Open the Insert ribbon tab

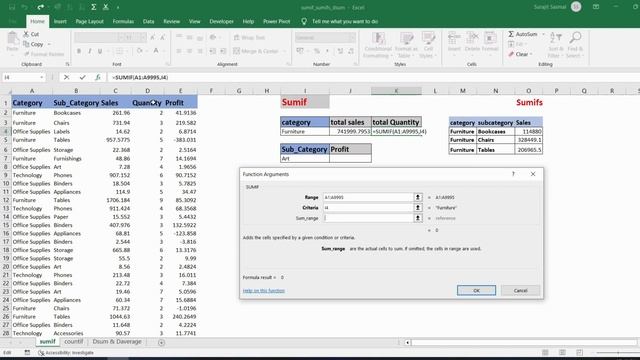click(x=60, y=21)
